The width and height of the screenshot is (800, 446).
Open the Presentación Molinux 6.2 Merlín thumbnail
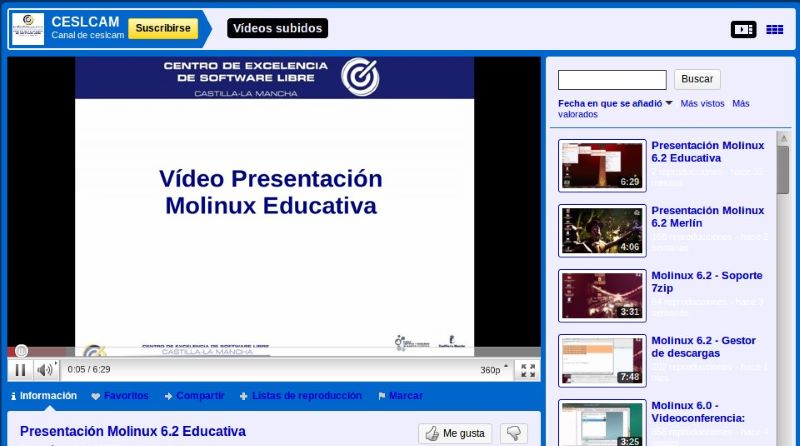click(602, 231)
